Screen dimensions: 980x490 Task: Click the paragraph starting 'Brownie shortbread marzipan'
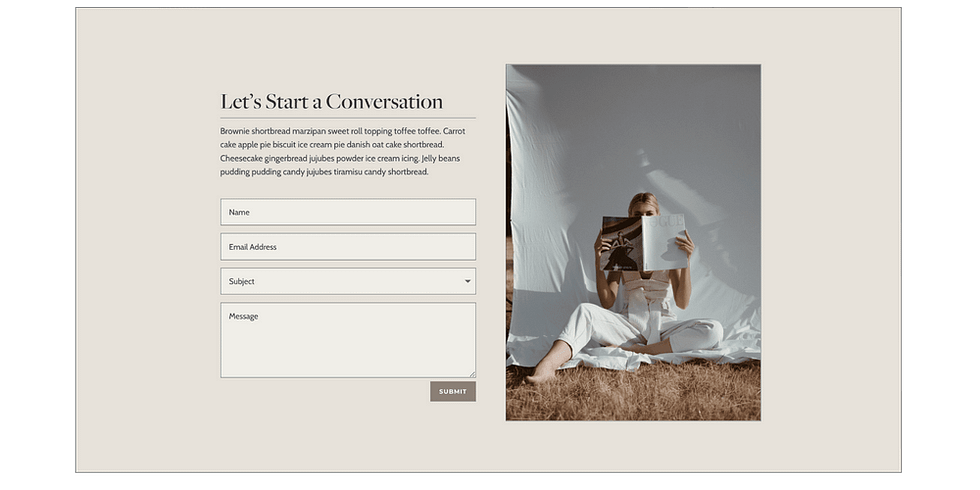(x=342, y=151)
